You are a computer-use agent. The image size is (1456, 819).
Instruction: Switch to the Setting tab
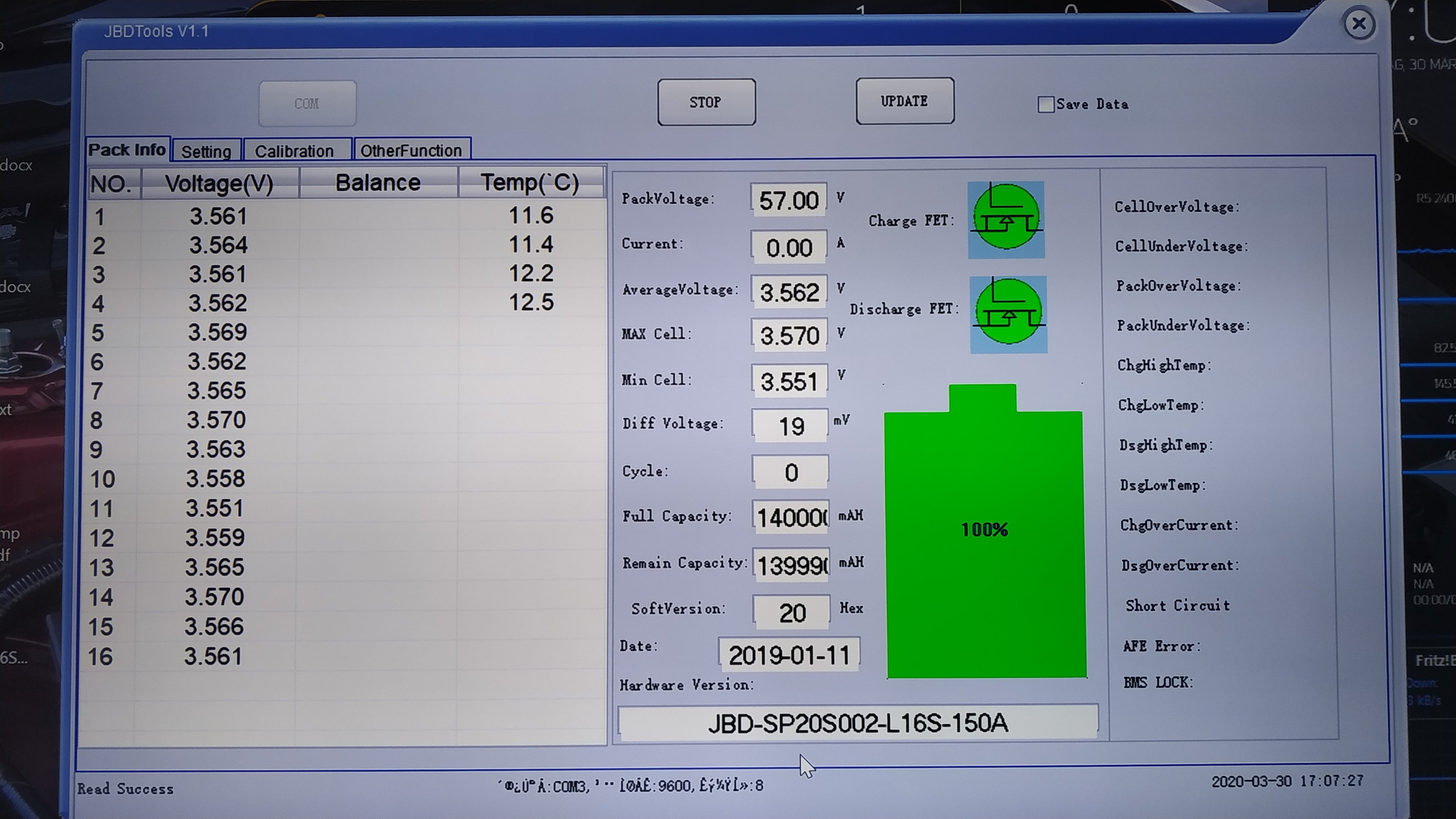pos(206,151)
